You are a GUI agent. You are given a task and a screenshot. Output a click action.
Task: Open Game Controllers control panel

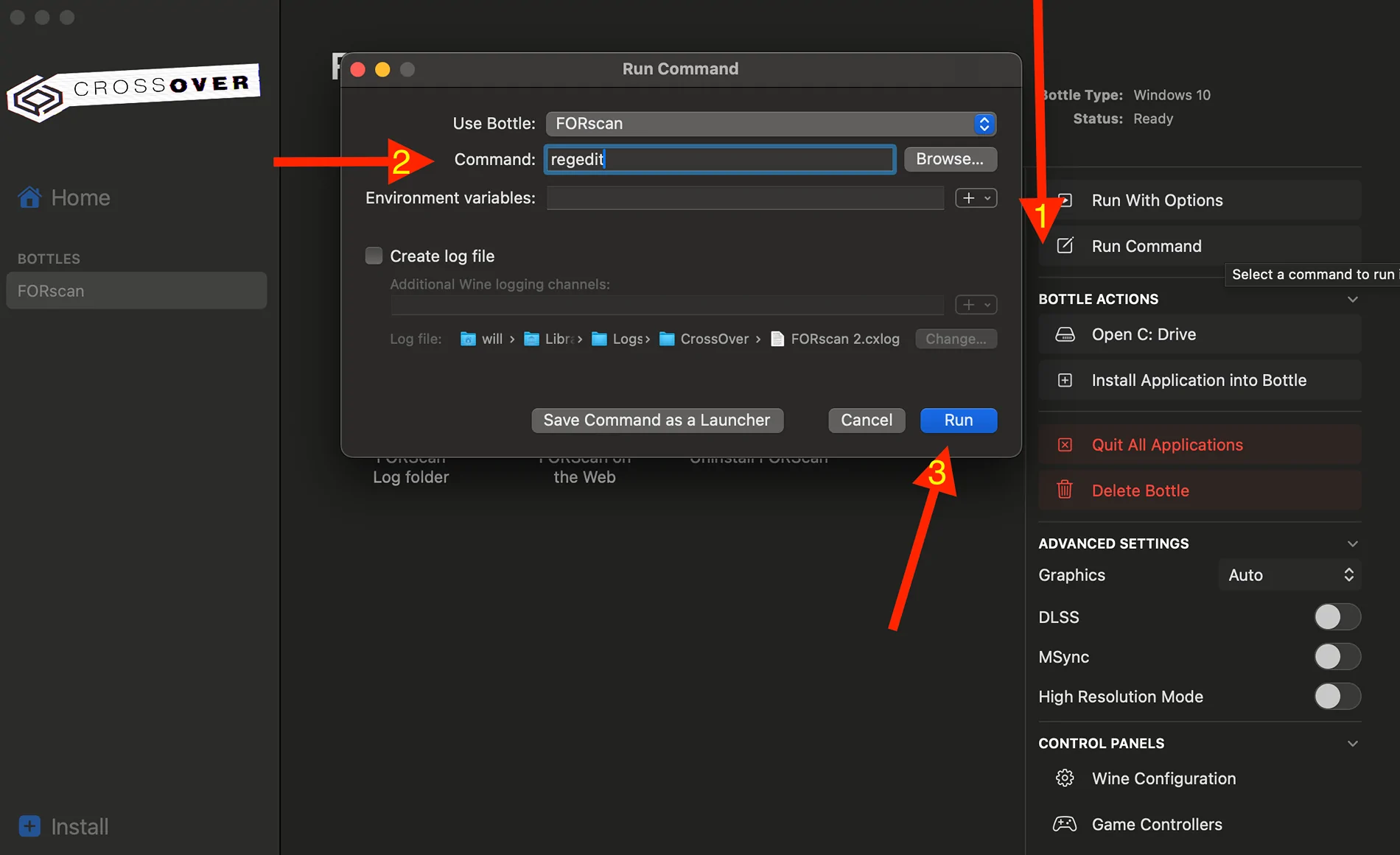1200,824
